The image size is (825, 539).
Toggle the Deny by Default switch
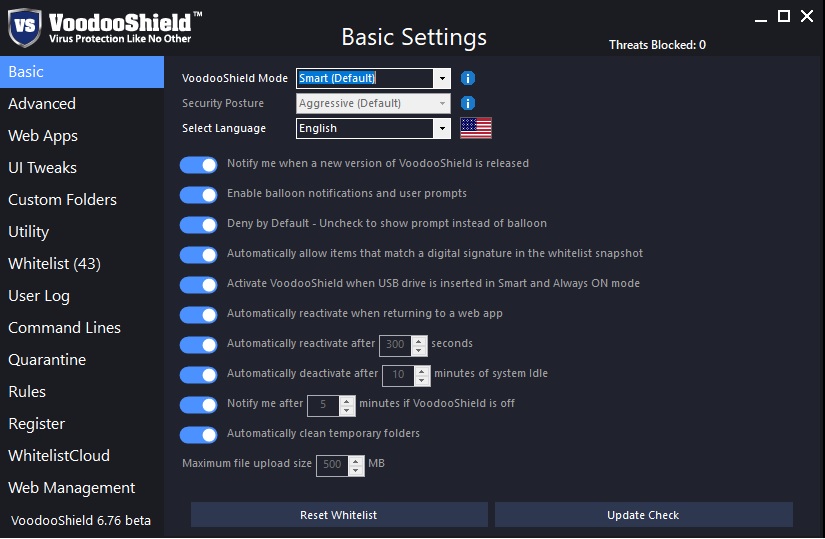[199, 224]
